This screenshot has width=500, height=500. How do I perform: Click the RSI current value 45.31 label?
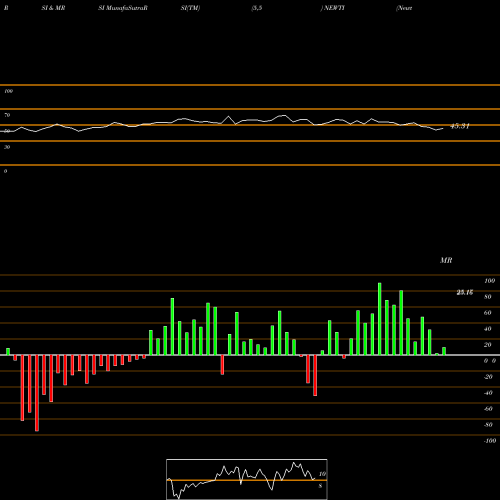coord(460,126)
